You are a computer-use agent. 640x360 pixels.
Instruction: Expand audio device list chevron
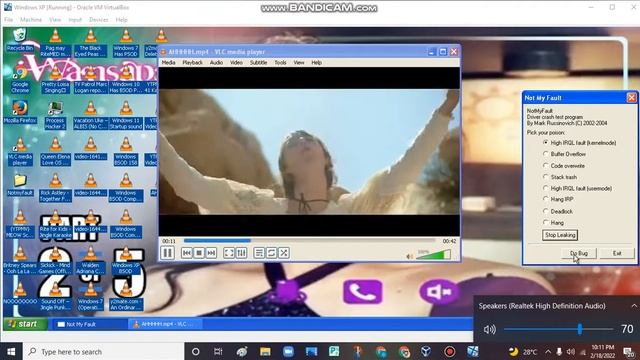click(x=634, y=306)
